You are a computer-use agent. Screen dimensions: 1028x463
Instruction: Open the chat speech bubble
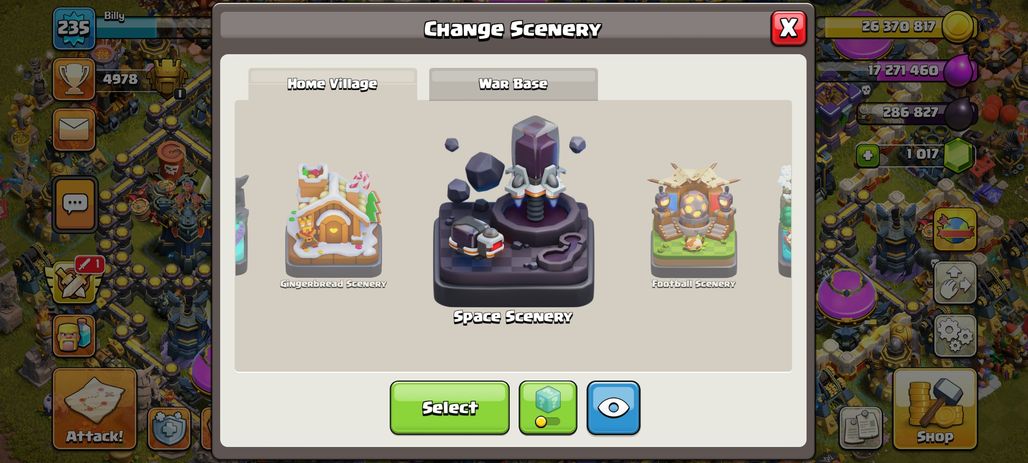point(75,204)
